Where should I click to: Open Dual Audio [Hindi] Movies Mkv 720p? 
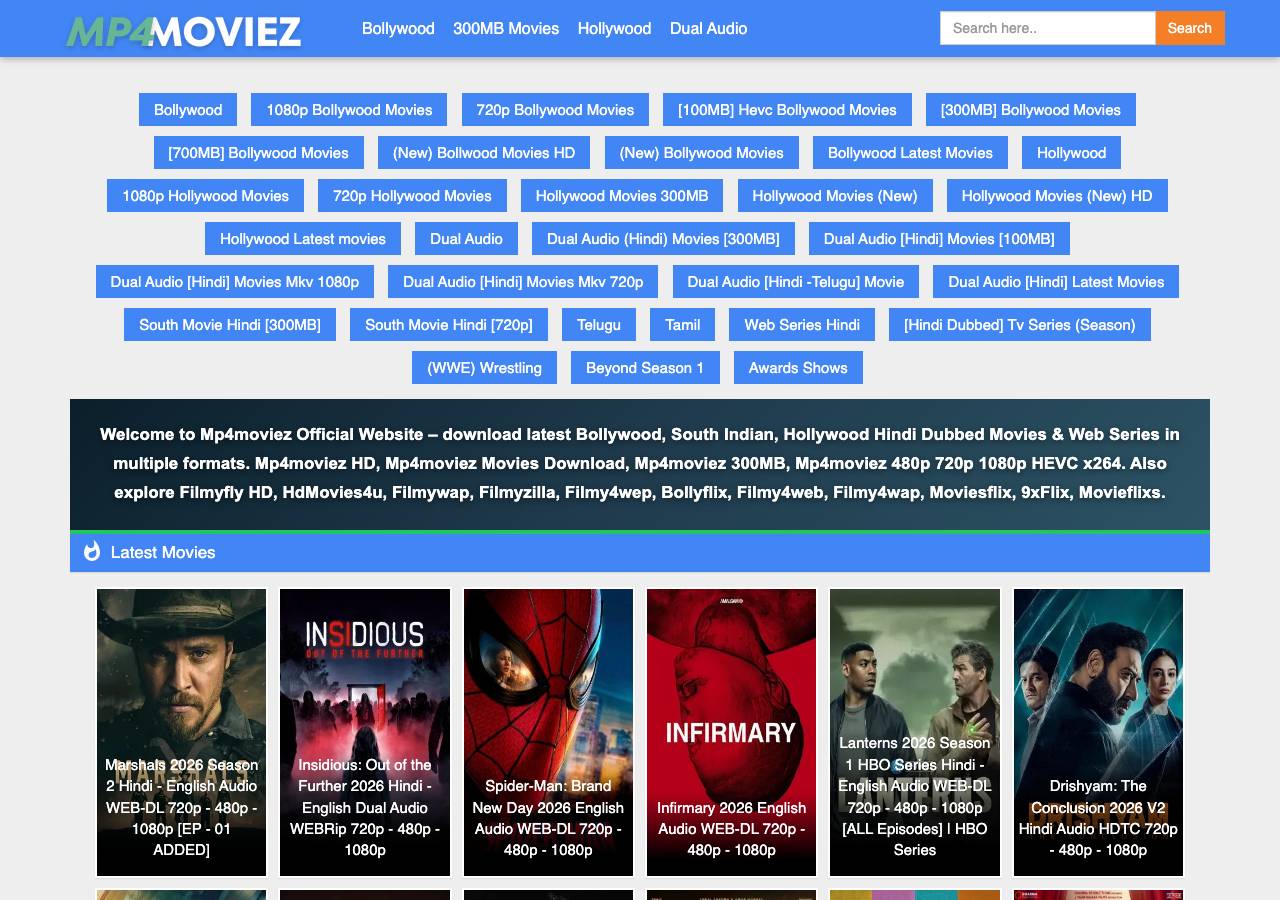(523, 282)
